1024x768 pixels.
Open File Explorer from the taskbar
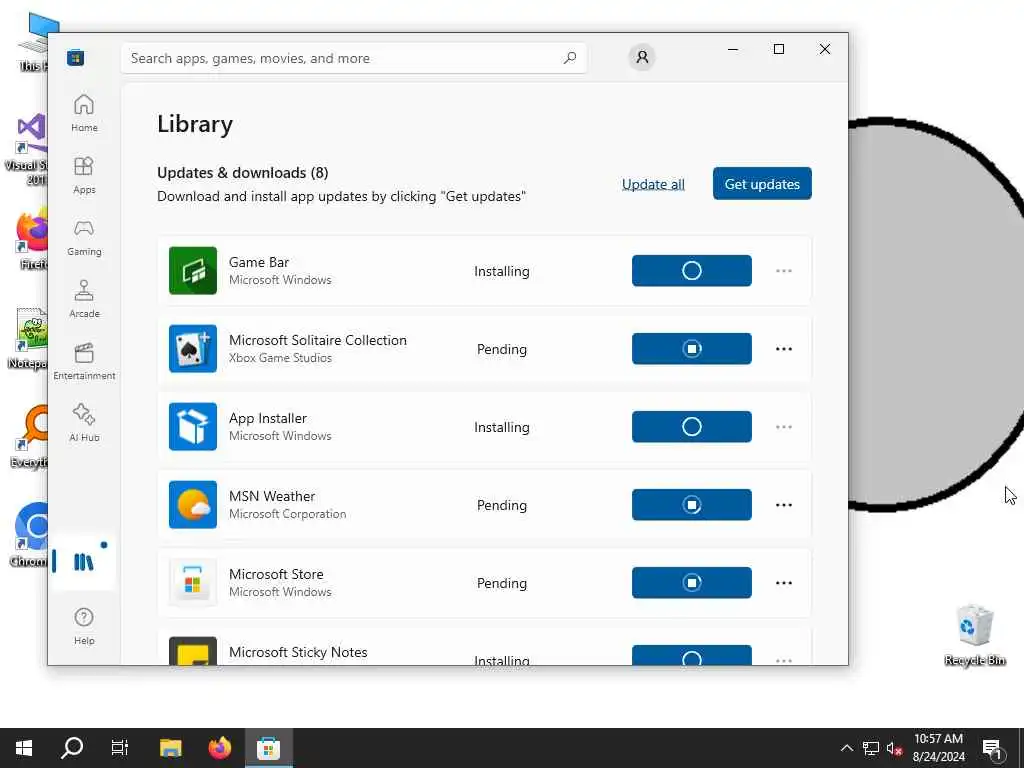coord(170,748)
